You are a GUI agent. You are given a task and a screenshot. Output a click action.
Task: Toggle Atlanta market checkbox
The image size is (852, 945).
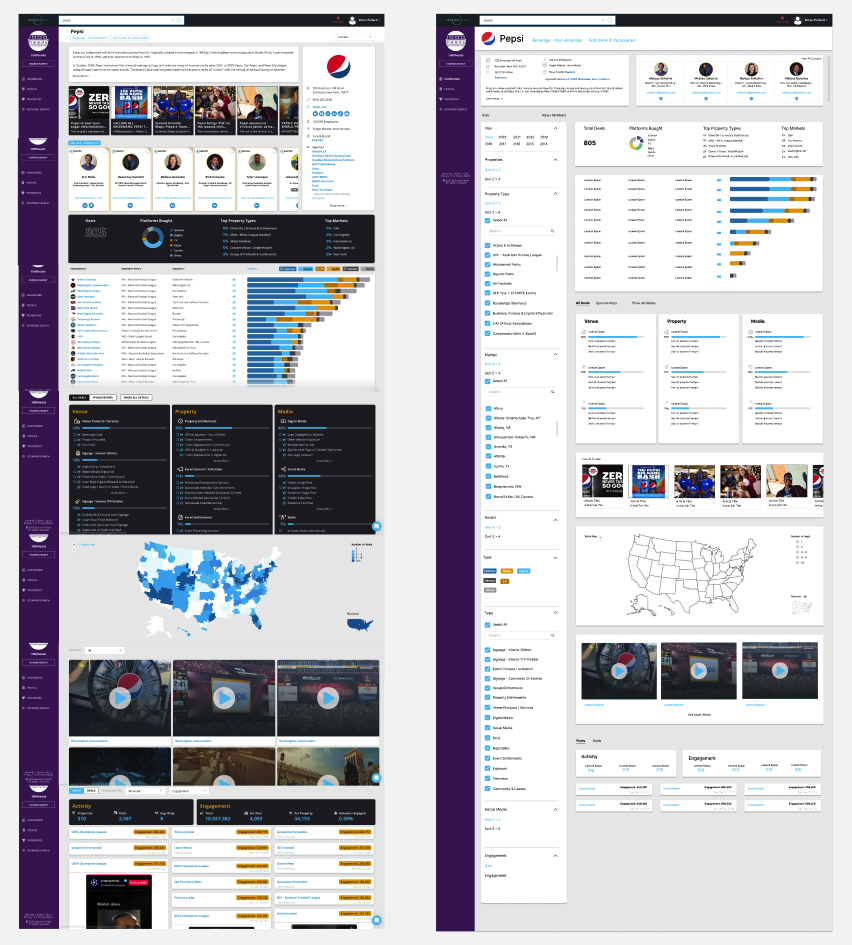point(487,456)
